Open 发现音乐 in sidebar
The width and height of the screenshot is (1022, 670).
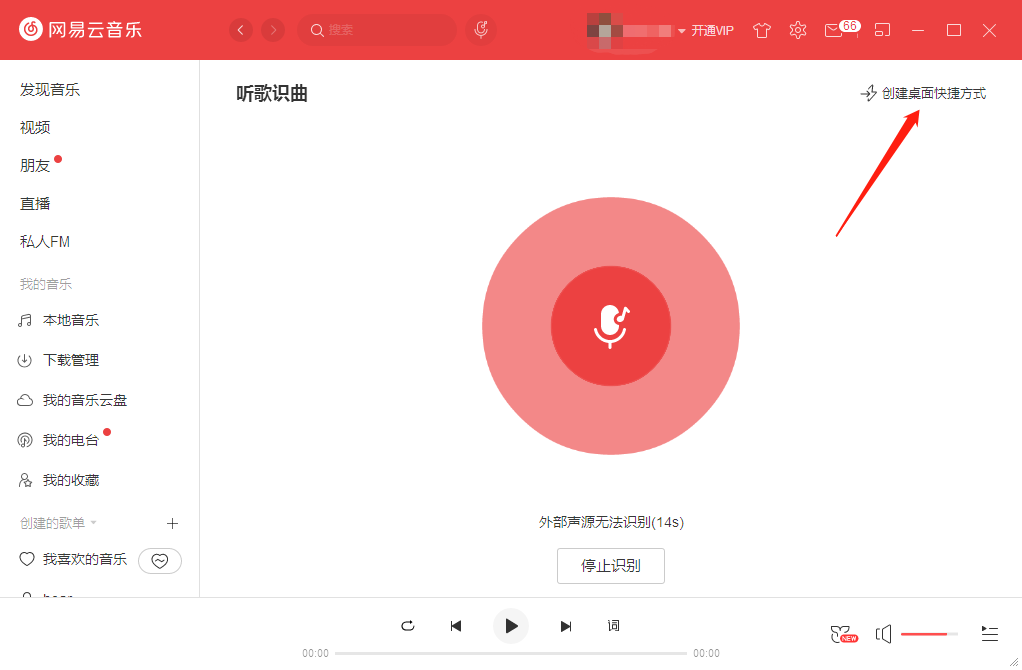coord(50,90)
